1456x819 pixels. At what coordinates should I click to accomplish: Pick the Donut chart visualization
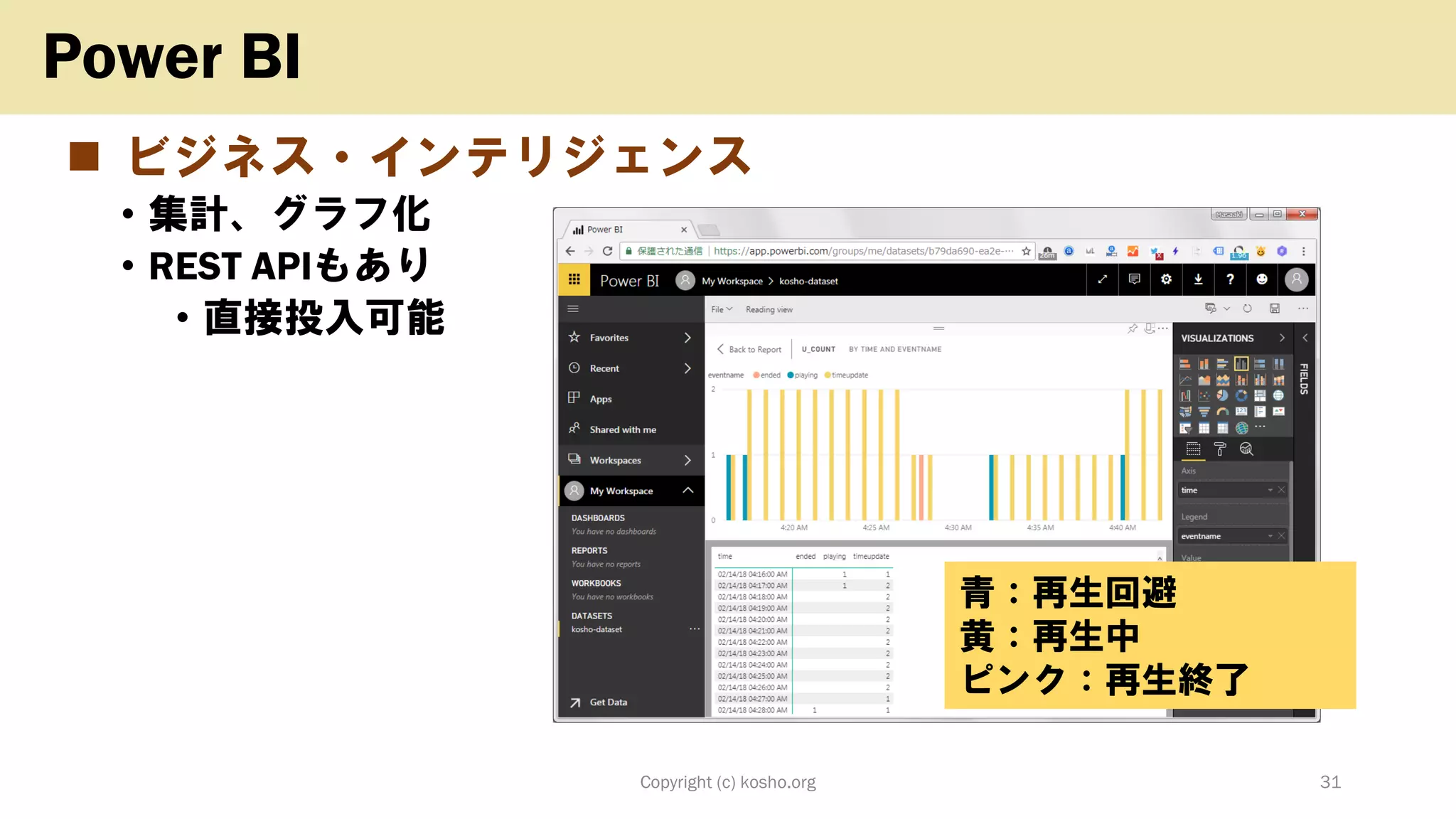click(x=1241, y=395)
